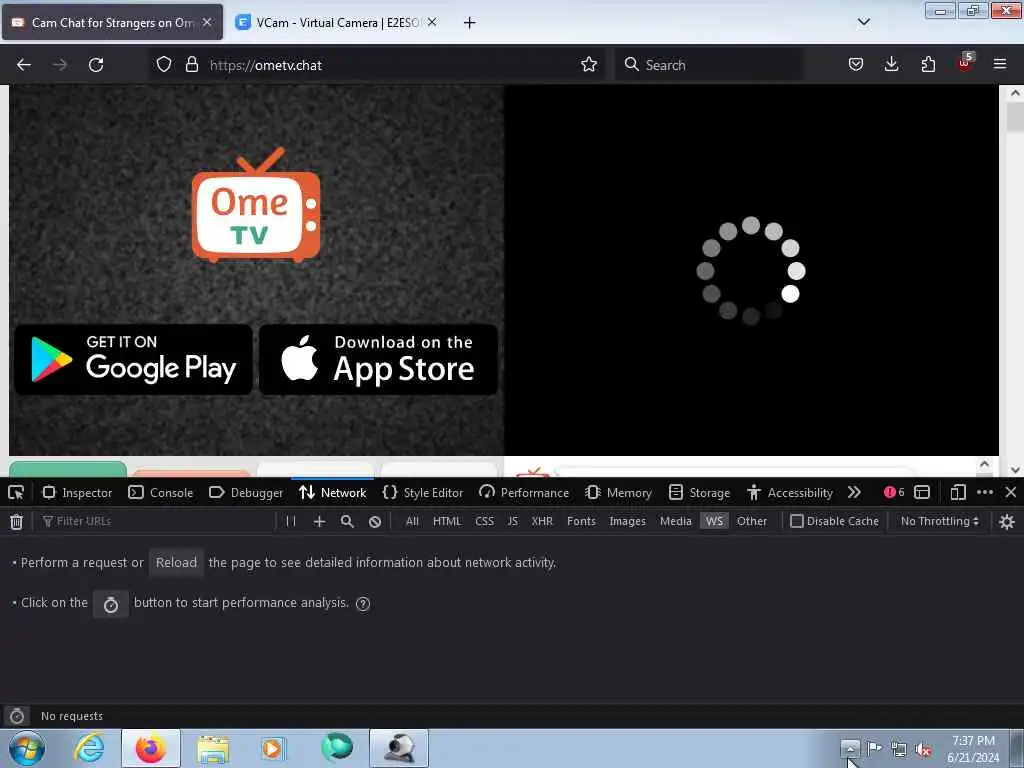Image resolution: width=1024 pixels, height=768 pixels.
Task: Filter requests by Images type
Action: tap(627, 521)
